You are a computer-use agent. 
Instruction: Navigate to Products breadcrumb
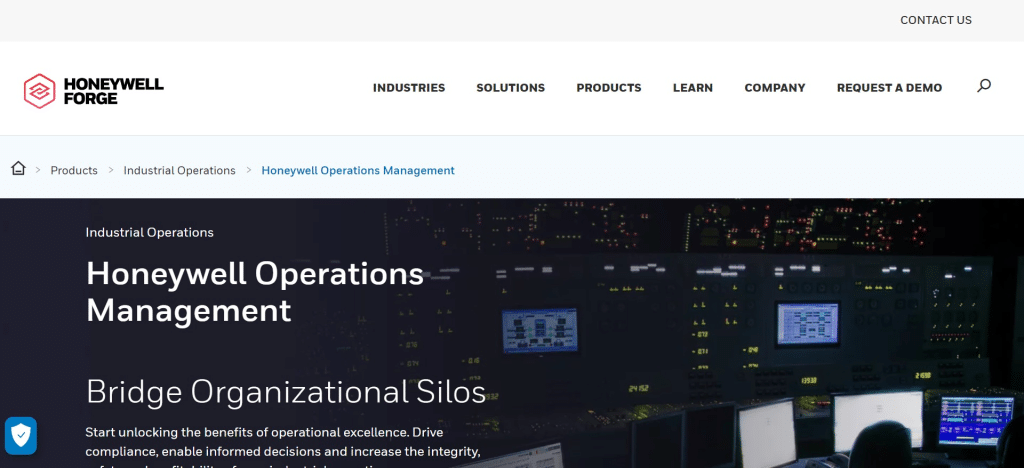click(x=74, y=170)
